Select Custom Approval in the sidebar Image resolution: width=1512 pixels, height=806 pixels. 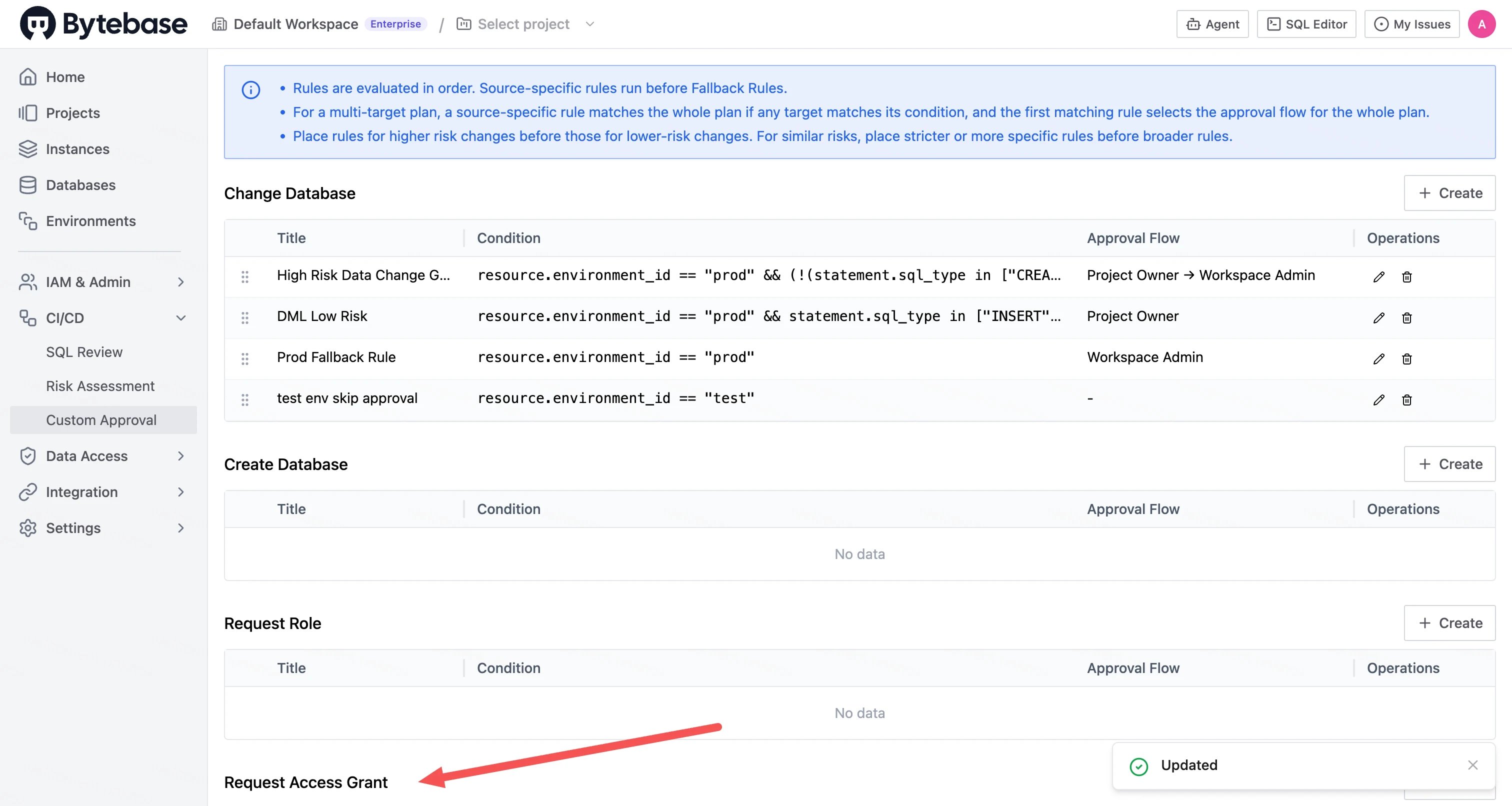(x=103, y=420)
